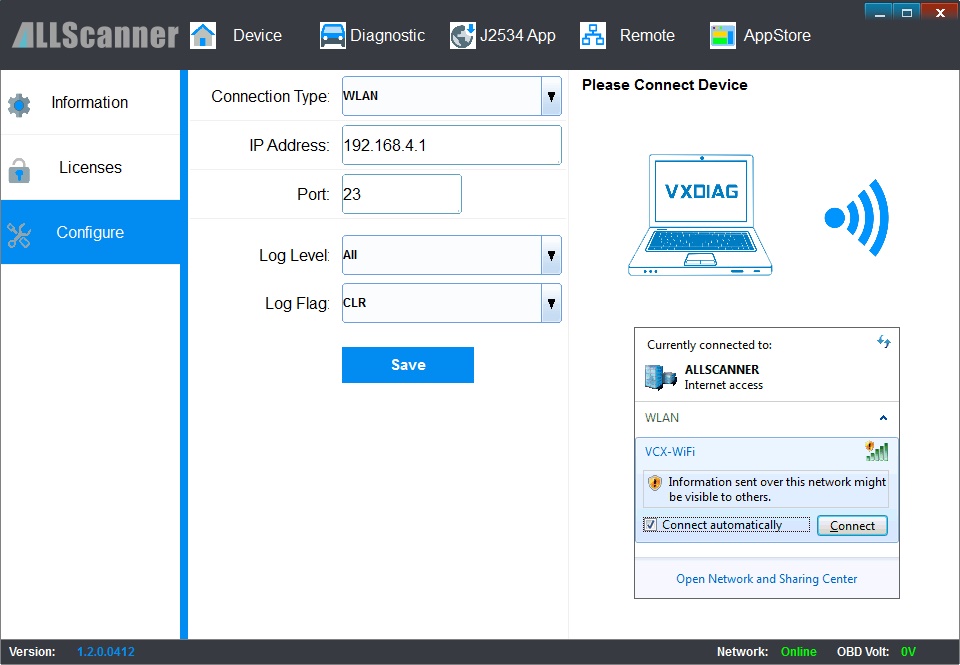Click the IP Address field
This screenshot has width=960, height=665.
pyautogui.click(x=452, y=145)
